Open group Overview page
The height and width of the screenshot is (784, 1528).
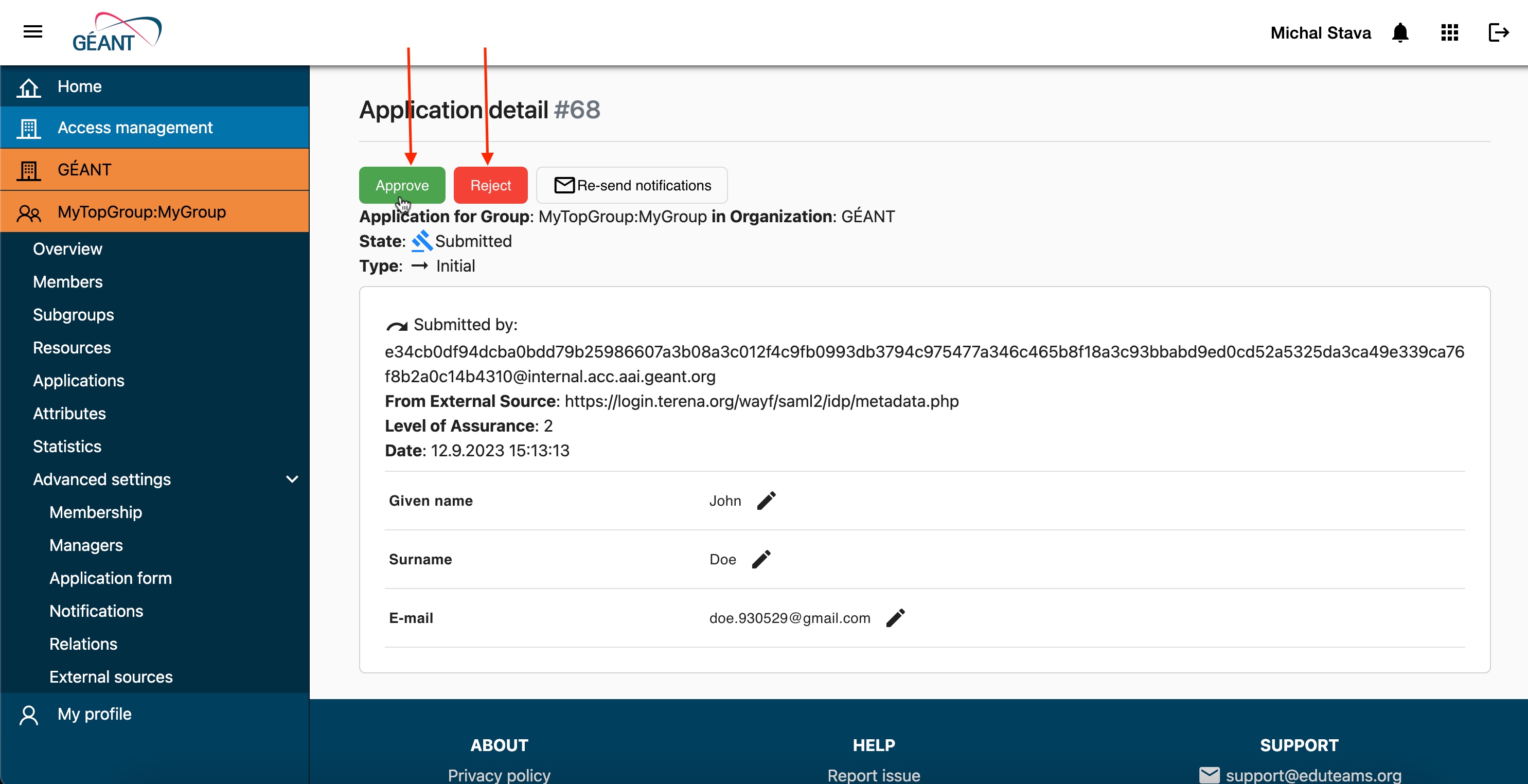pos(67,248)
